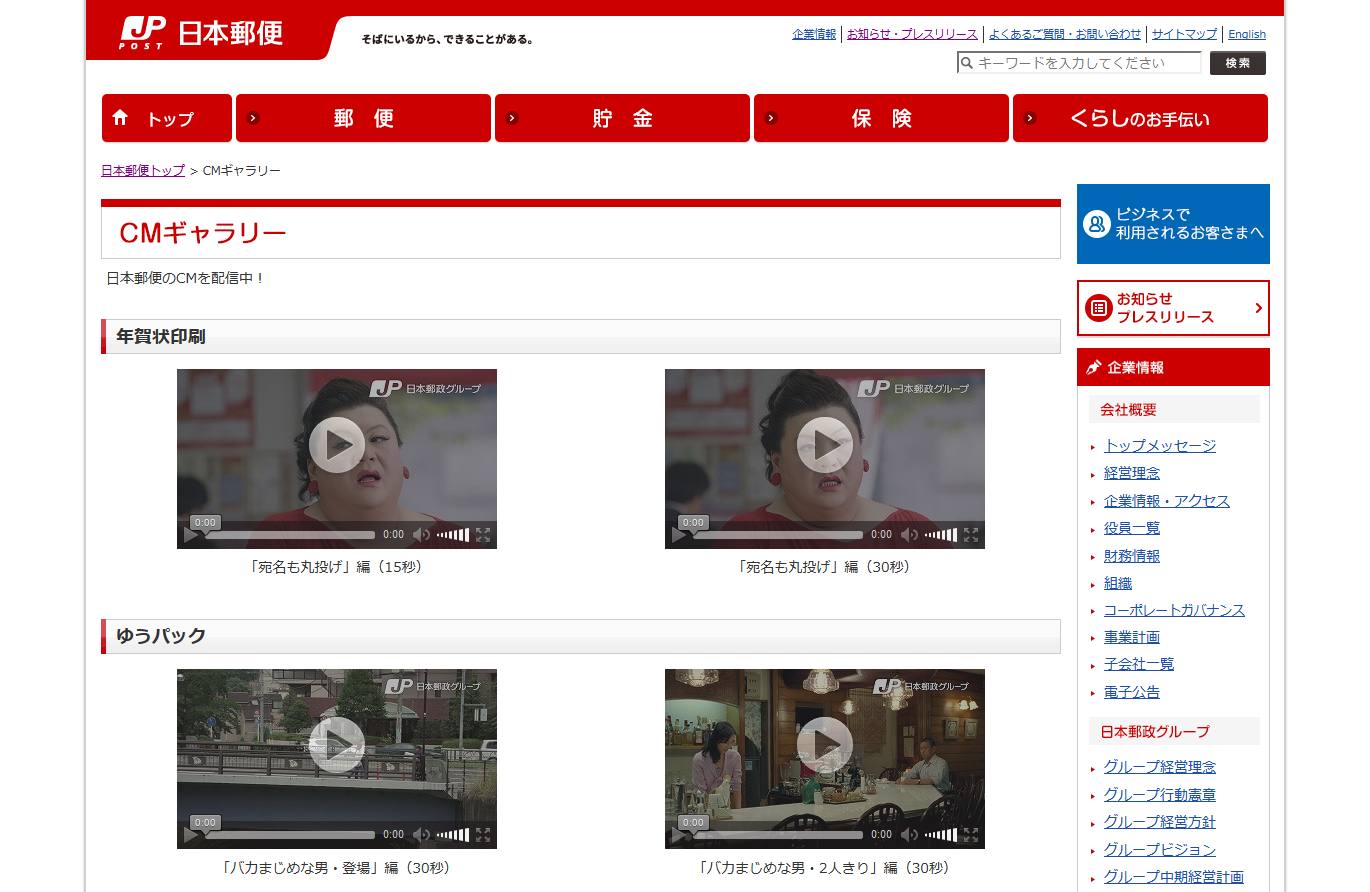Open fullscreen for the 「宛名も丸投げ」30秒 video
The width and height of the screenshot is (1370, 892).
(x=971, y=535)
